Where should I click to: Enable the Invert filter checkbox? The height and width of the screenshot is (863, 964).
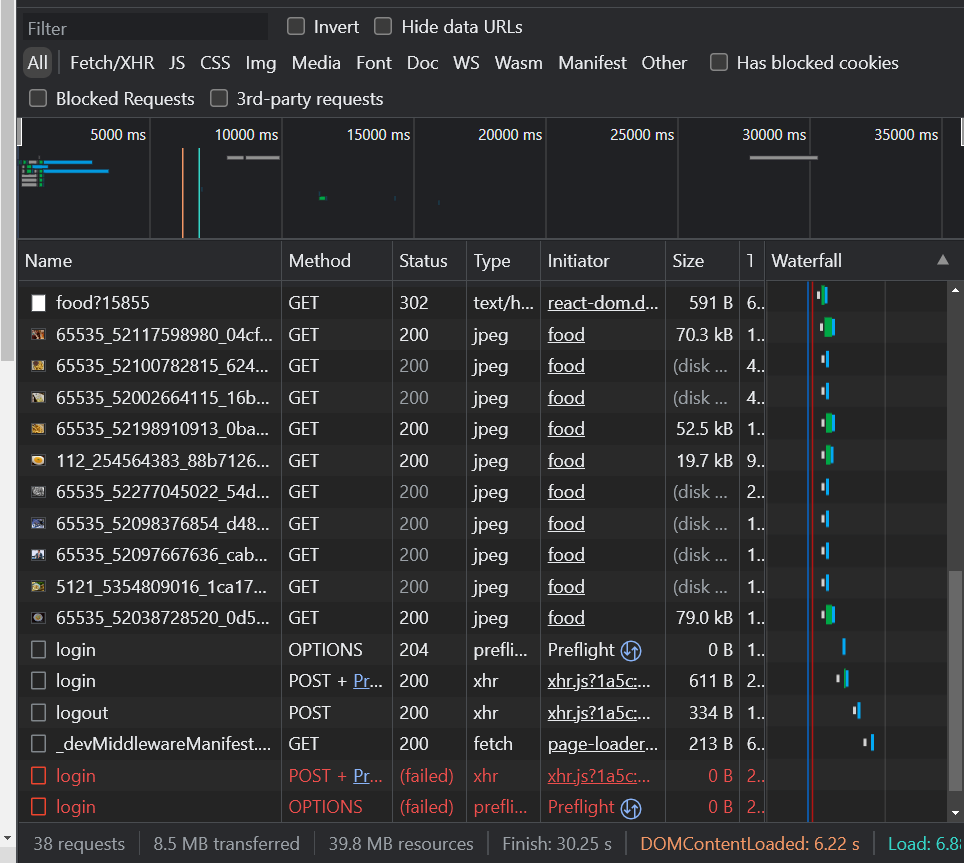[295, 26]
